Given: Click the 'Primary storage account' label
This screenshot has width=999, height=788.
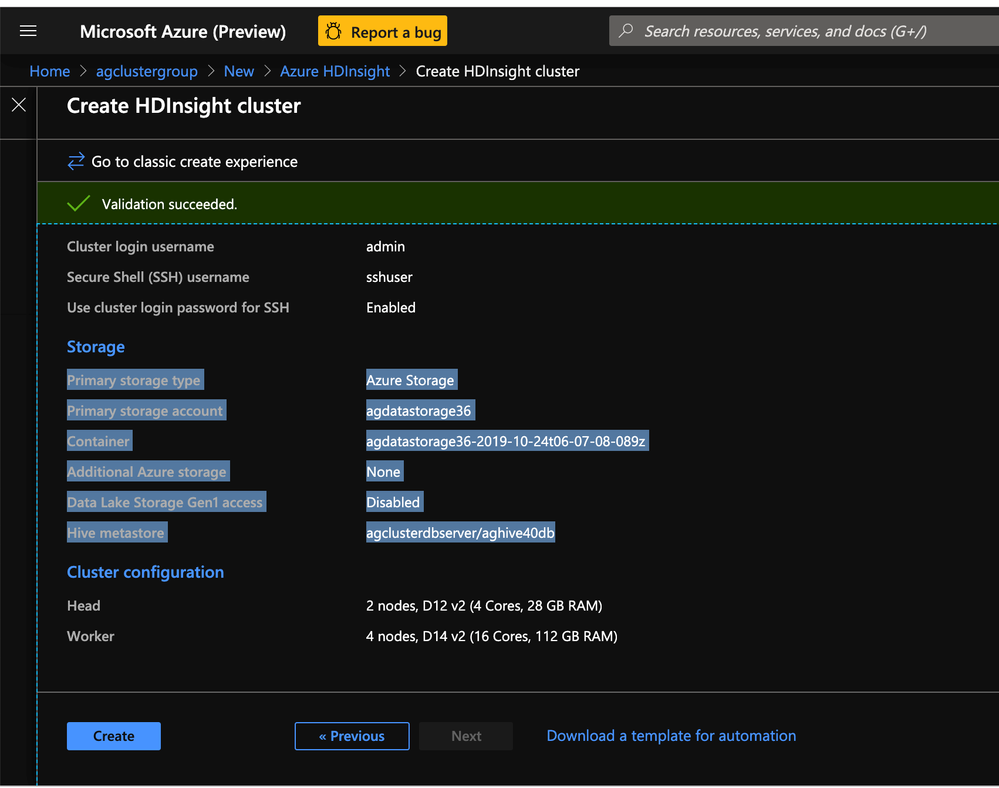Looking at the screenshot, I should click(x=146, y=410).
